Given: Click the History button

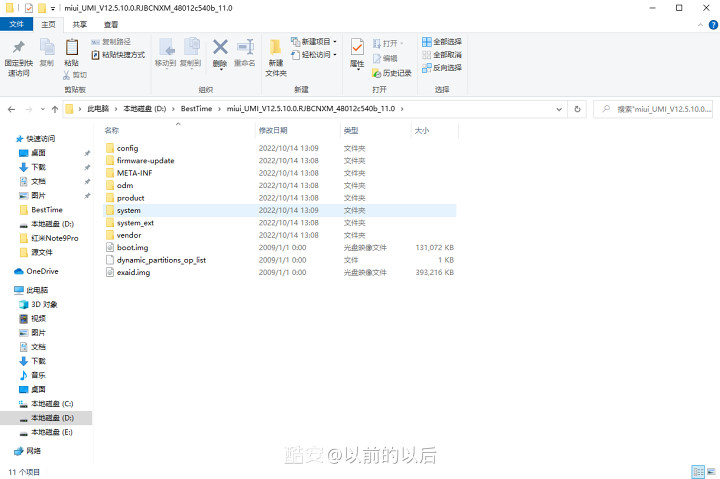Looking at the screenshot, I should (x=392, y=73).
